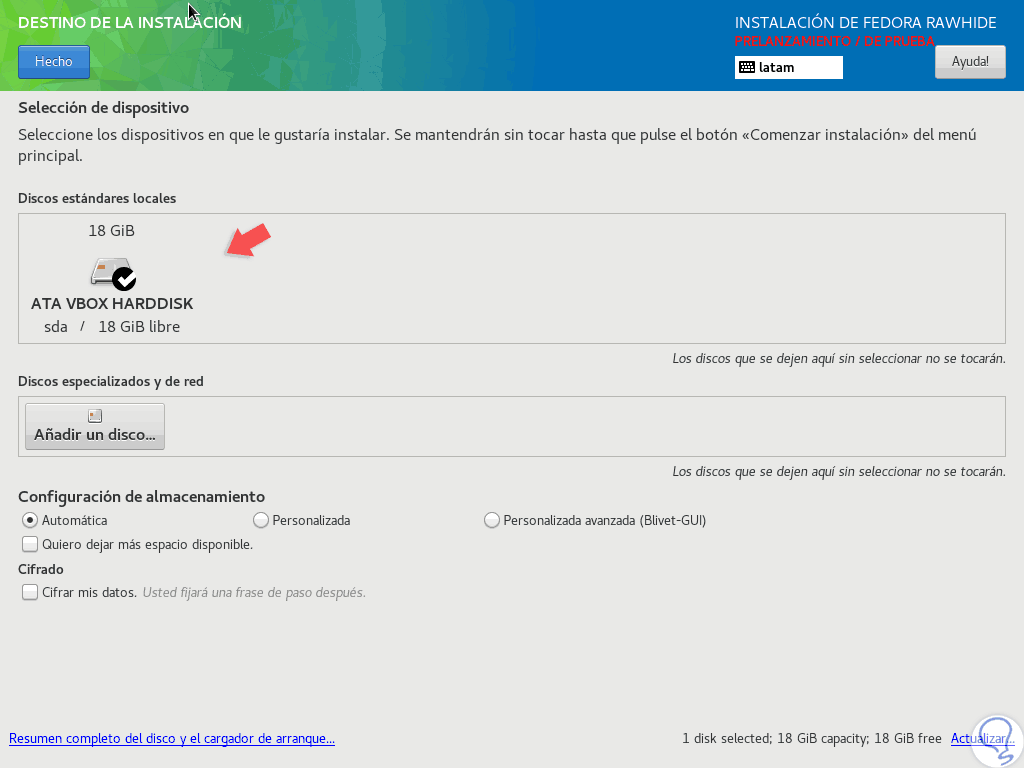Click the Cifrado section heading
The width and height of the screenshot is (1024, 768).
[x=40, y=569]
